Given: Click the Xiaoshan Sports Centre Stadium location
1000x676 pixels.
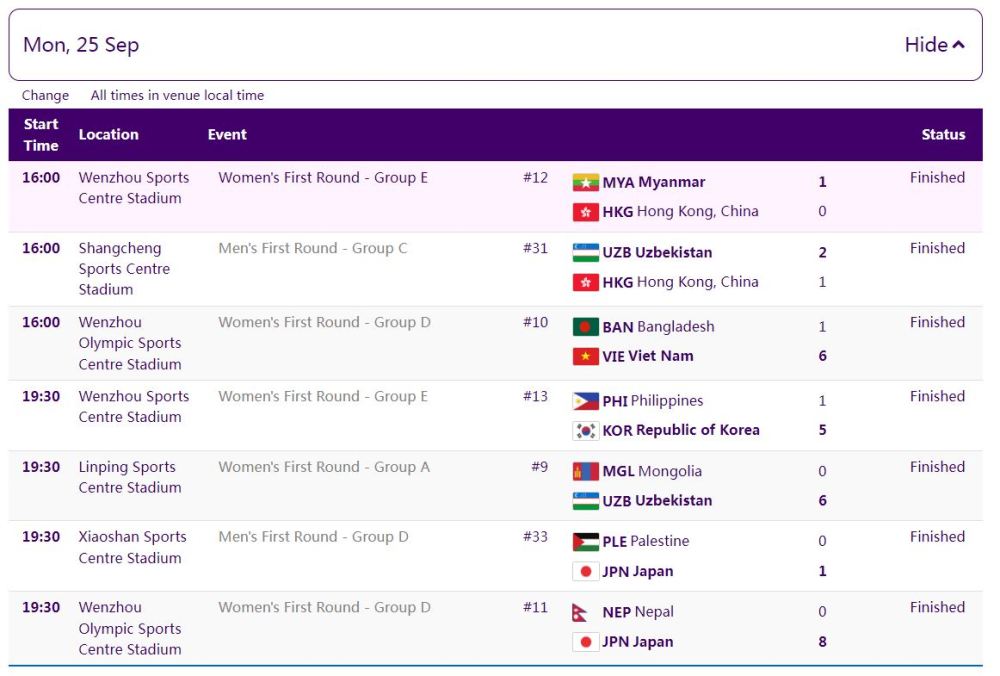Looking at the screenshot, I should (133, 547).
